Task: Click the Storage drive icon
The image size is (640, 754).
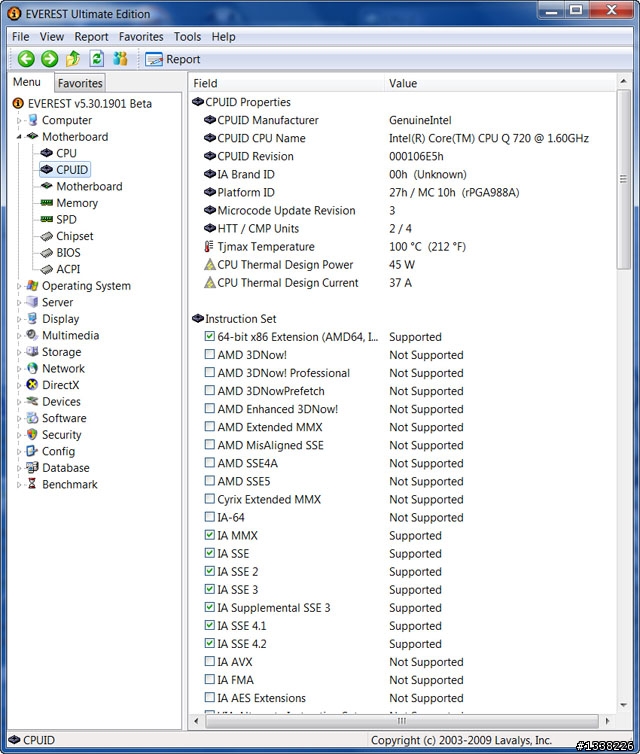Action: coord(32,352)
